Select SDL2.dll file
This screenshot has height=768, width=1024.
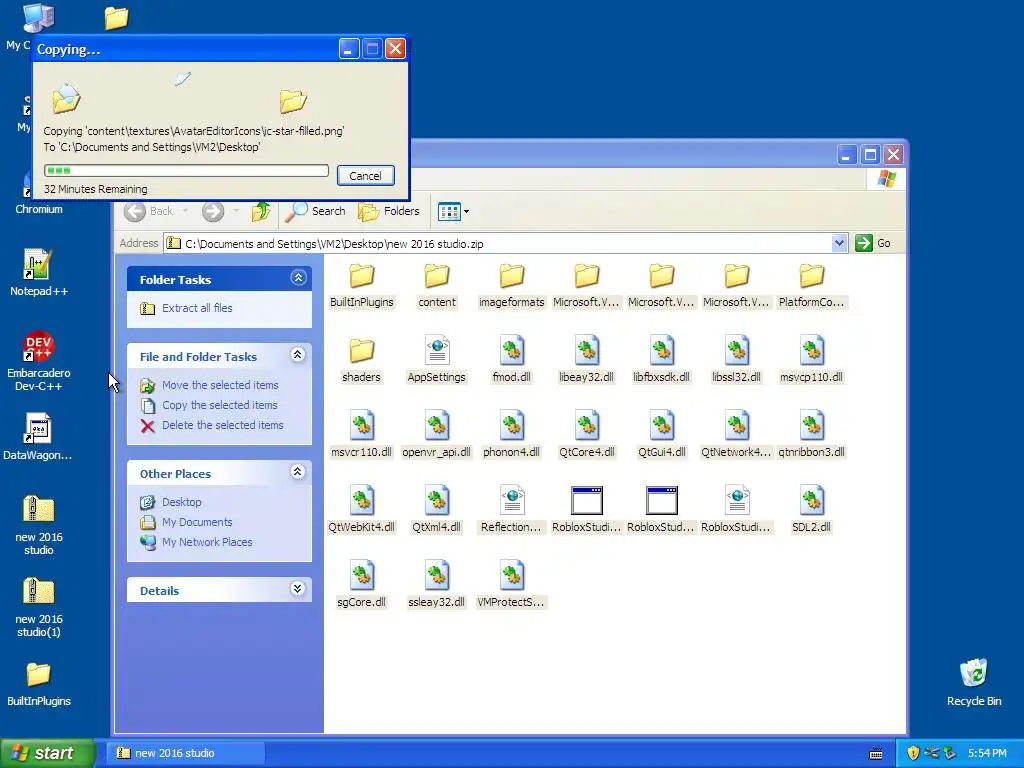[x=811, y=511]
